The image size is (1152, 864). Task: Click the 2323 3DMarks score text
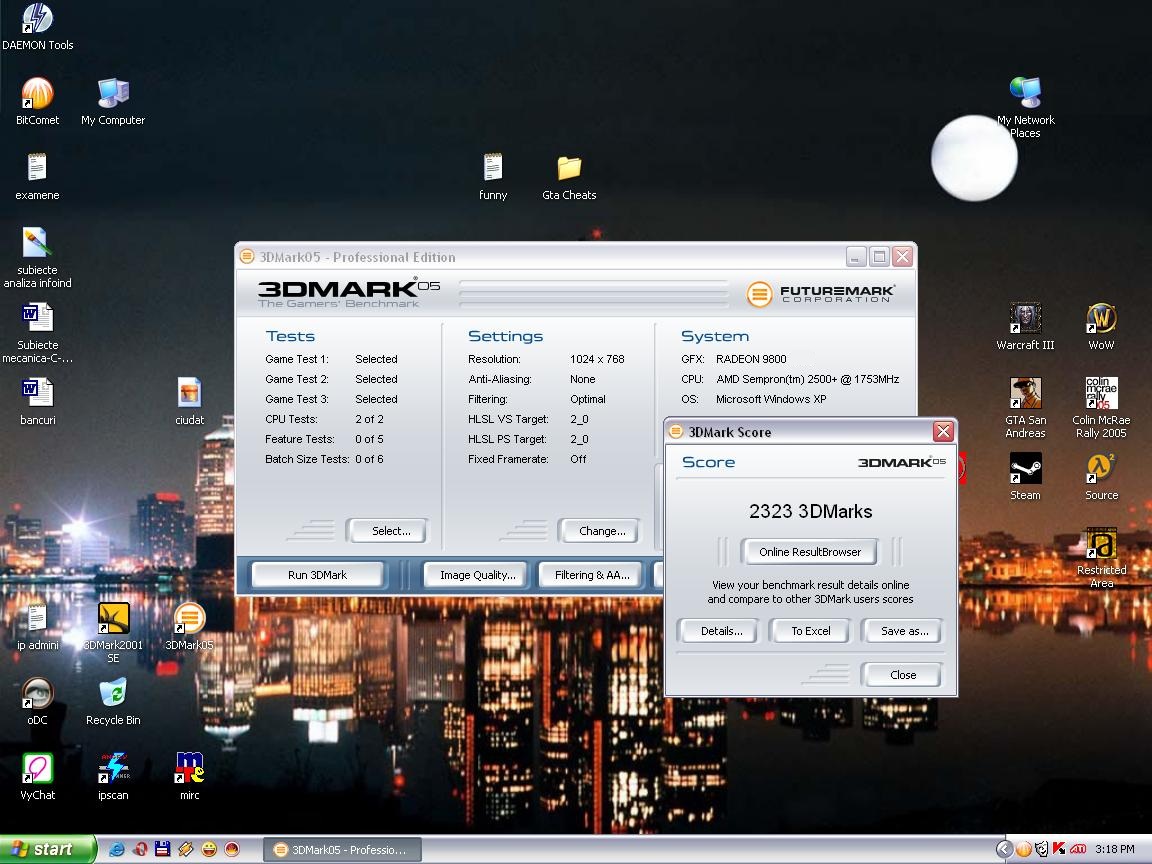[x=810, y=511]
